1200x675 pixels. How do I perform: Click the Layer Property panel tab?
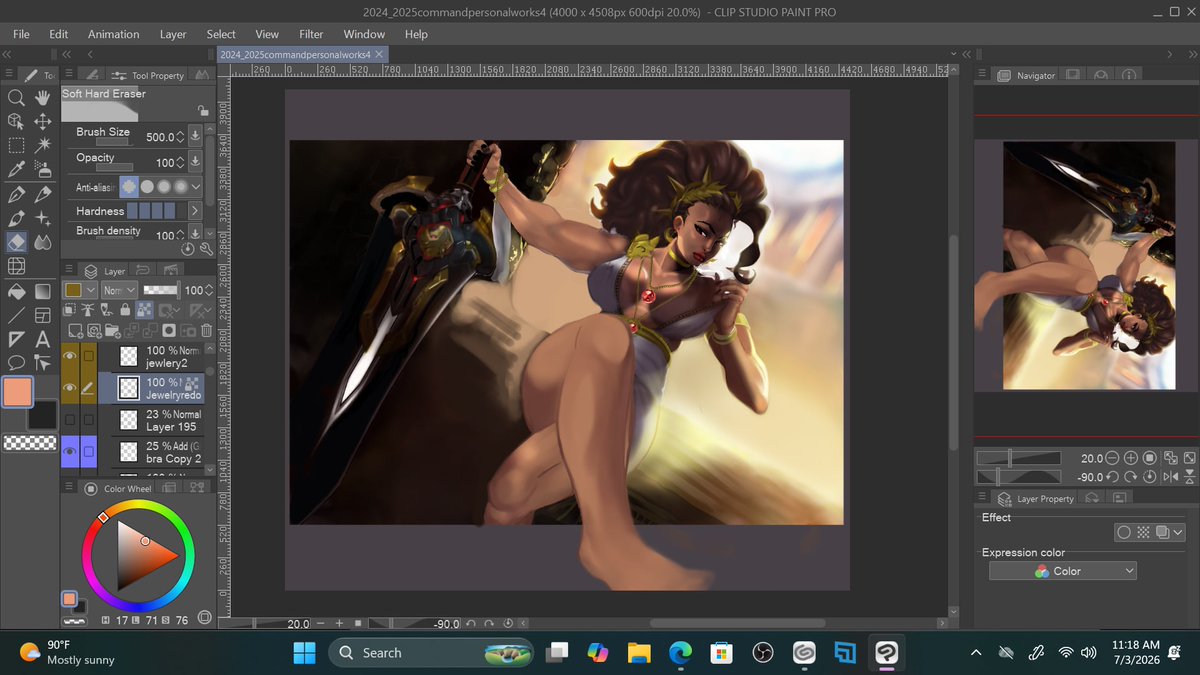pyautogui.click(x=1036, y=498)
